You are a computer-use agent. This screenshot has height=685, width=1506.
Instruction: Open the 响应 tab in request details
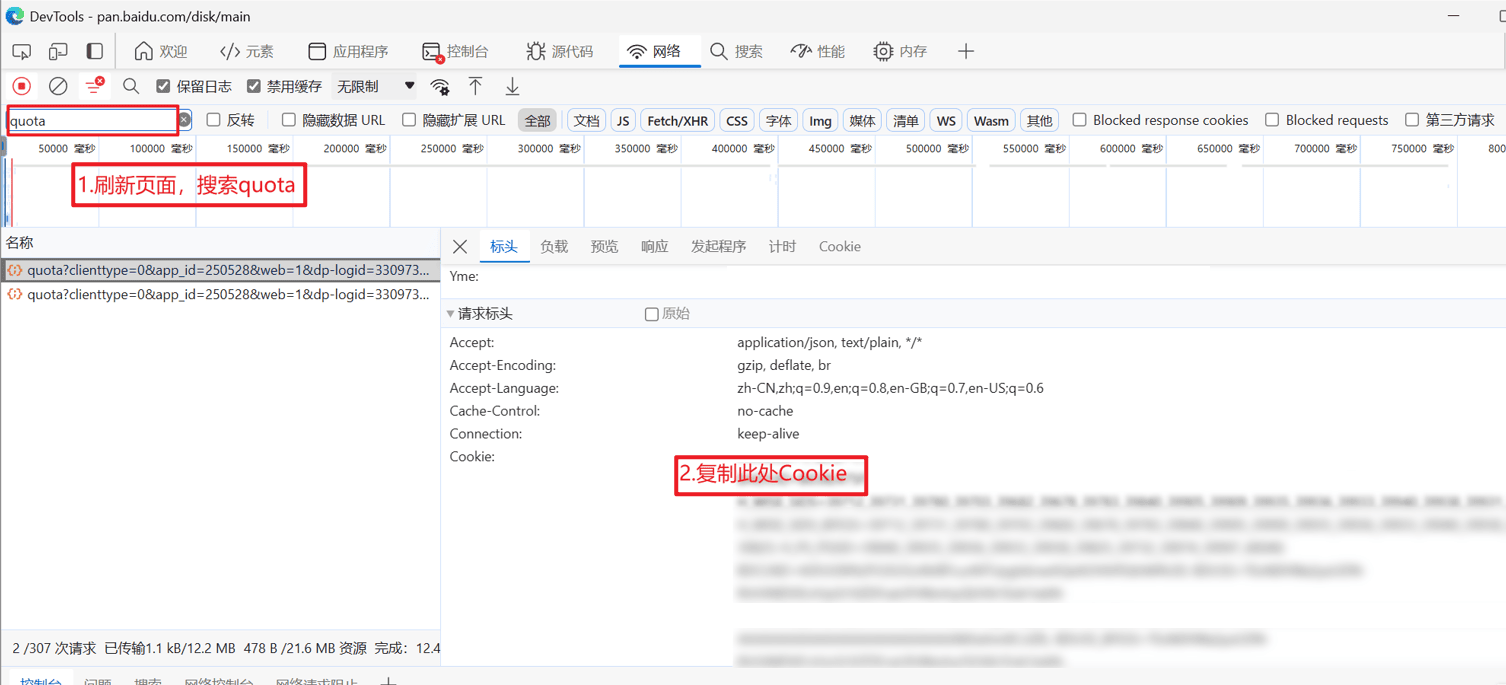pyautogui.click(x=653, y=246)
